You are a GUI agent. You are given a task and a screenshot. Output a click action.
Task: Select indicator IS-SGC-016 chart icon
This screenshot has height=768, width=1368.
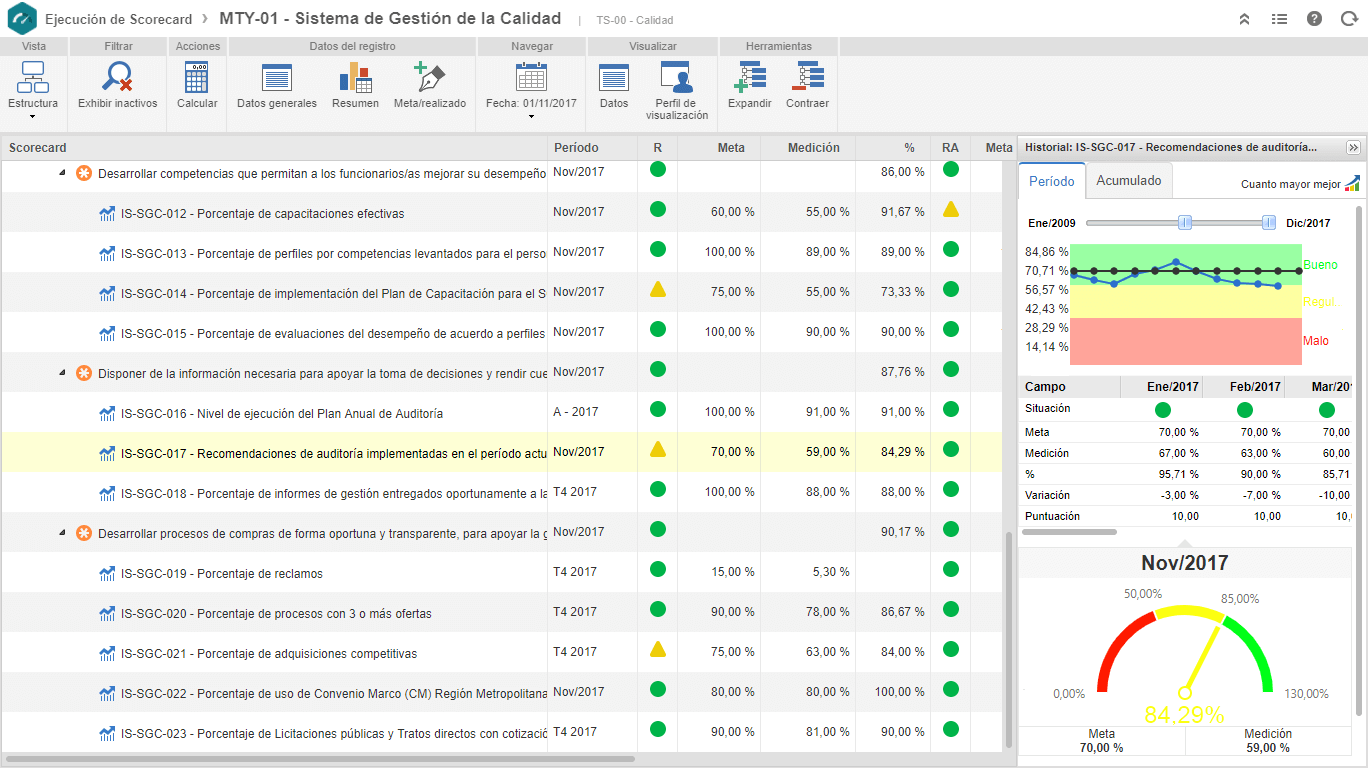(x=107, y=413)
